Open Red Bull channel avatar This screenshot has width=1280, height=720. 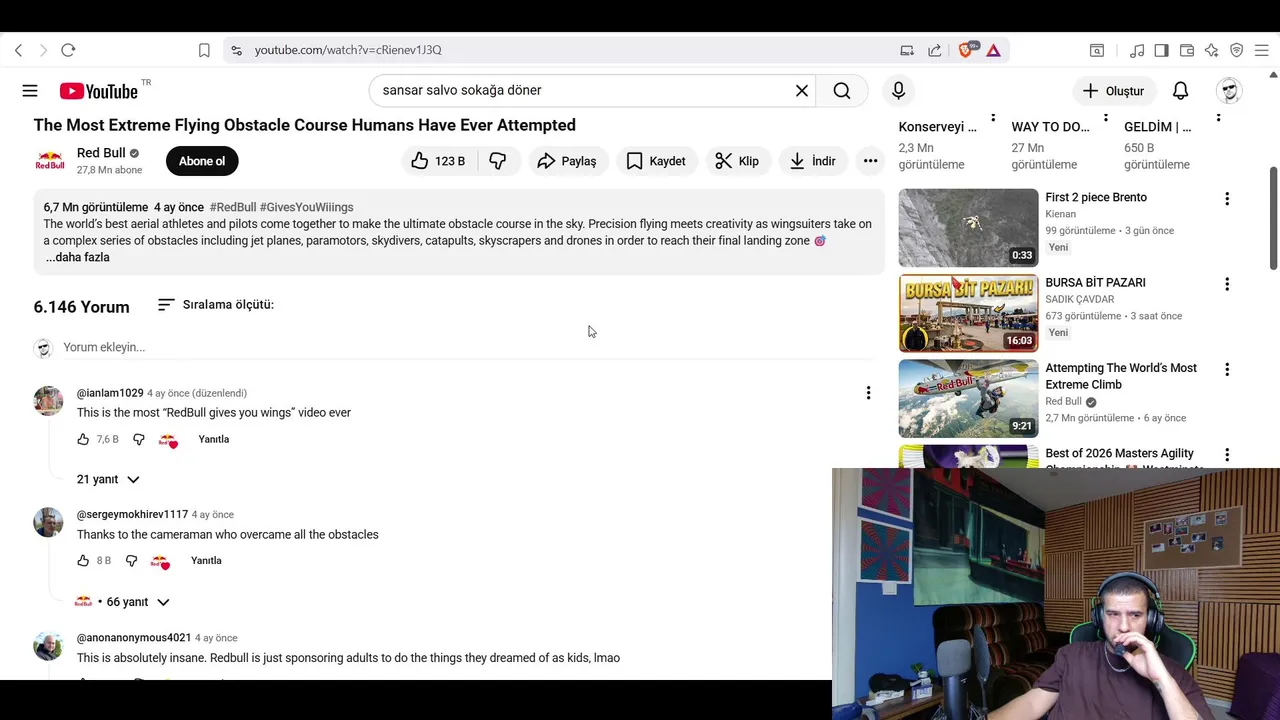(x=50, y=161)
